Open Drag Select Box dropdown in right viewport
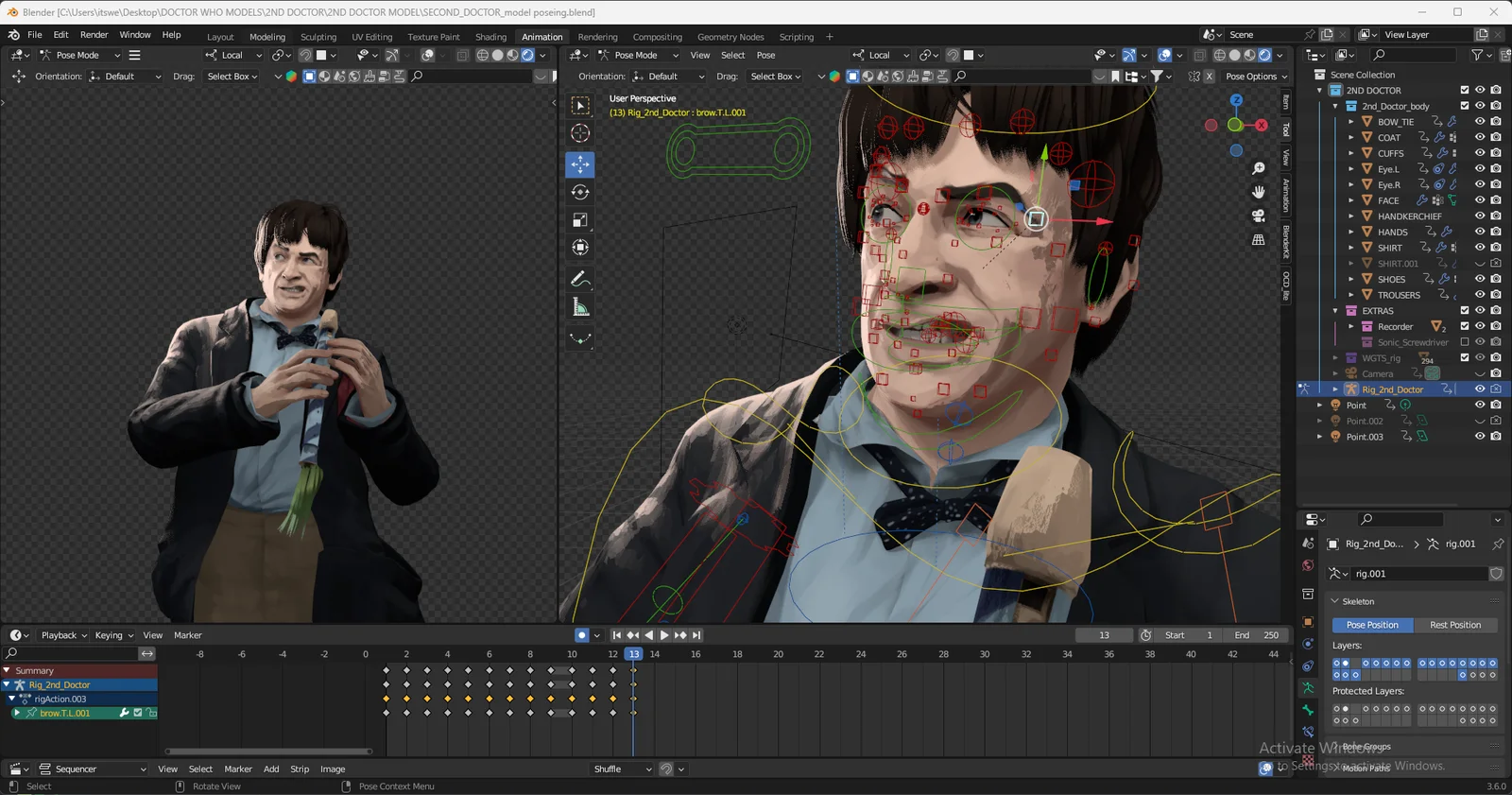 tap(776, 77)
